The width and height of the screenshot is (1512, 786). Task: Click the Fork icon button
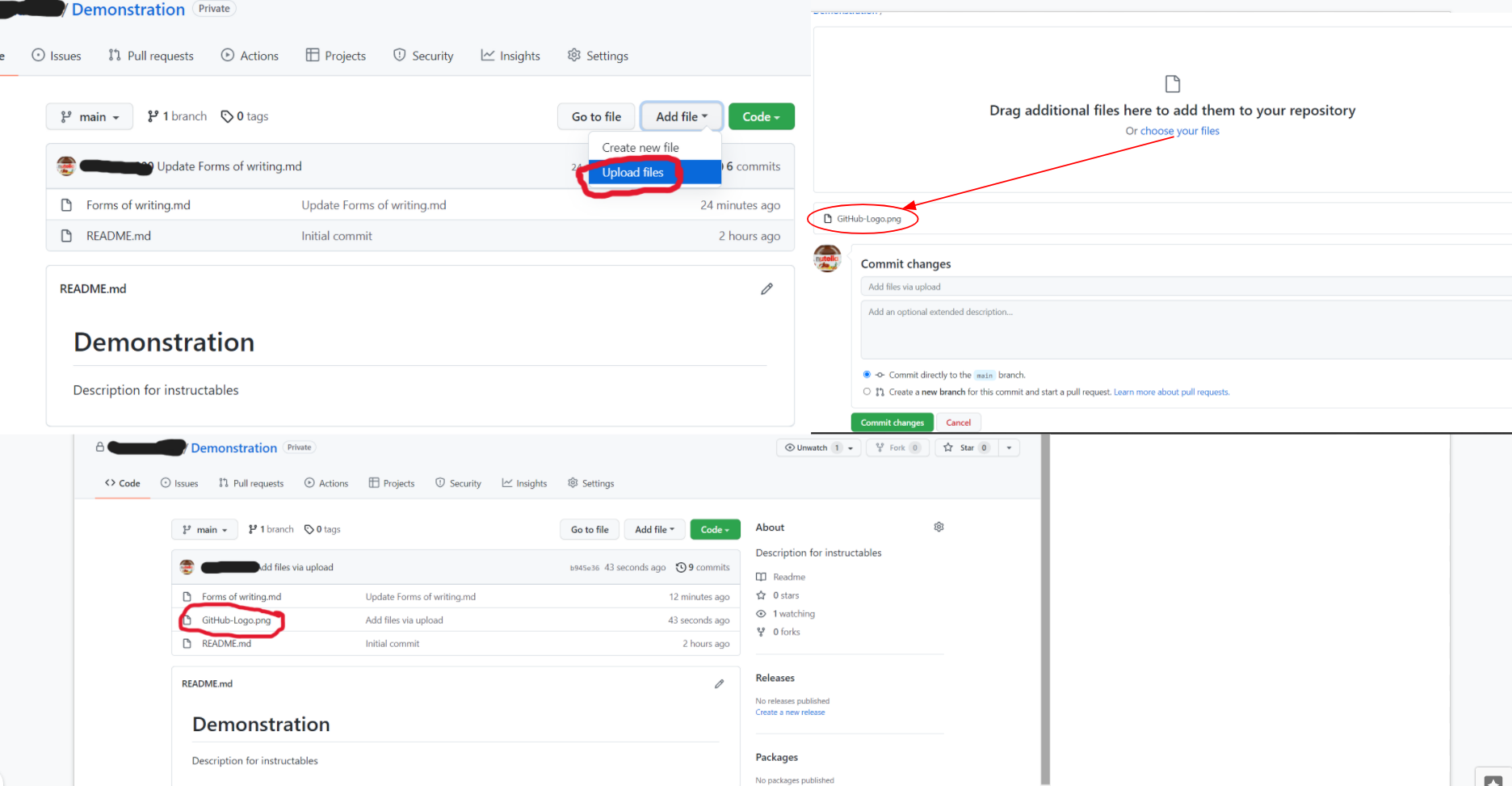(880, 447)
